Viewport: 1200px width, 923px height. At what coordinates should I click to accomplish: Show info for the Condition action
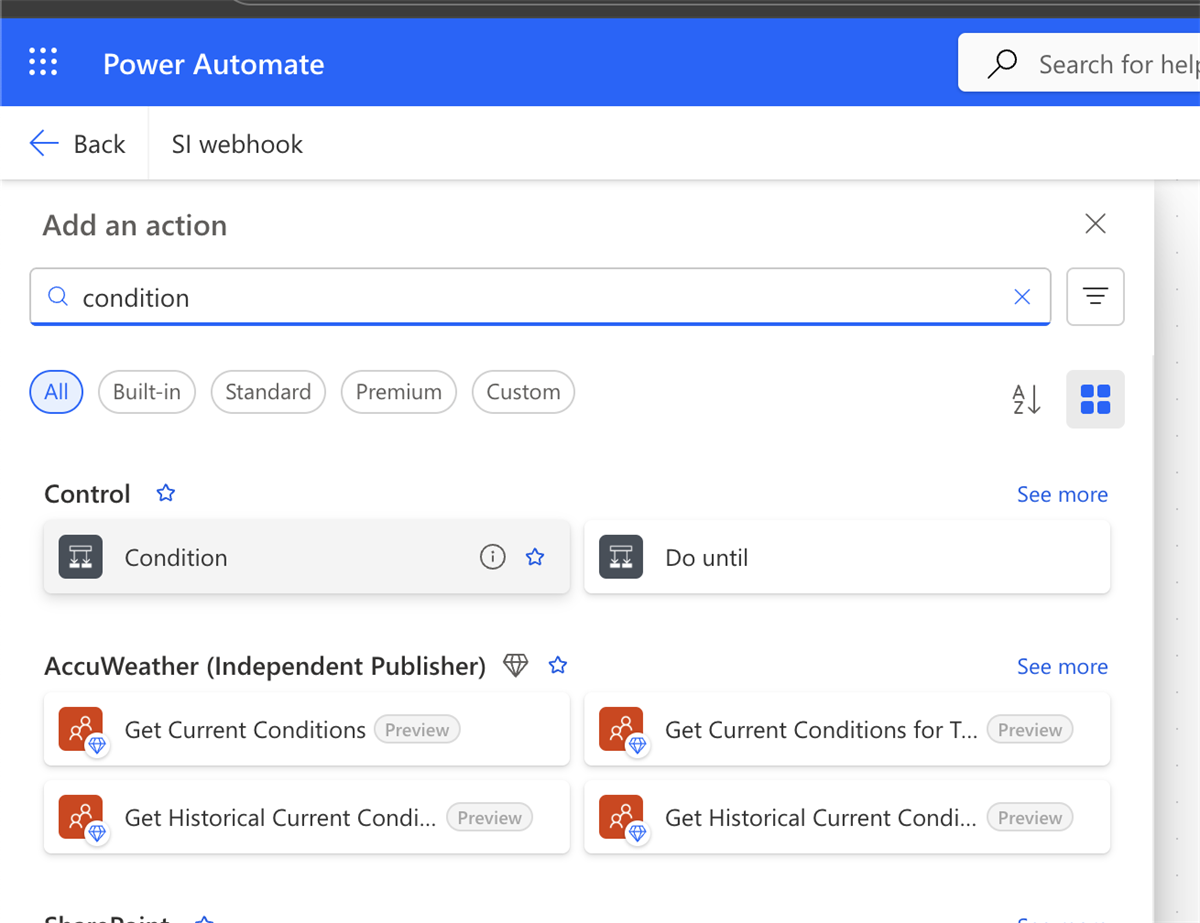[x=492, y=557]
